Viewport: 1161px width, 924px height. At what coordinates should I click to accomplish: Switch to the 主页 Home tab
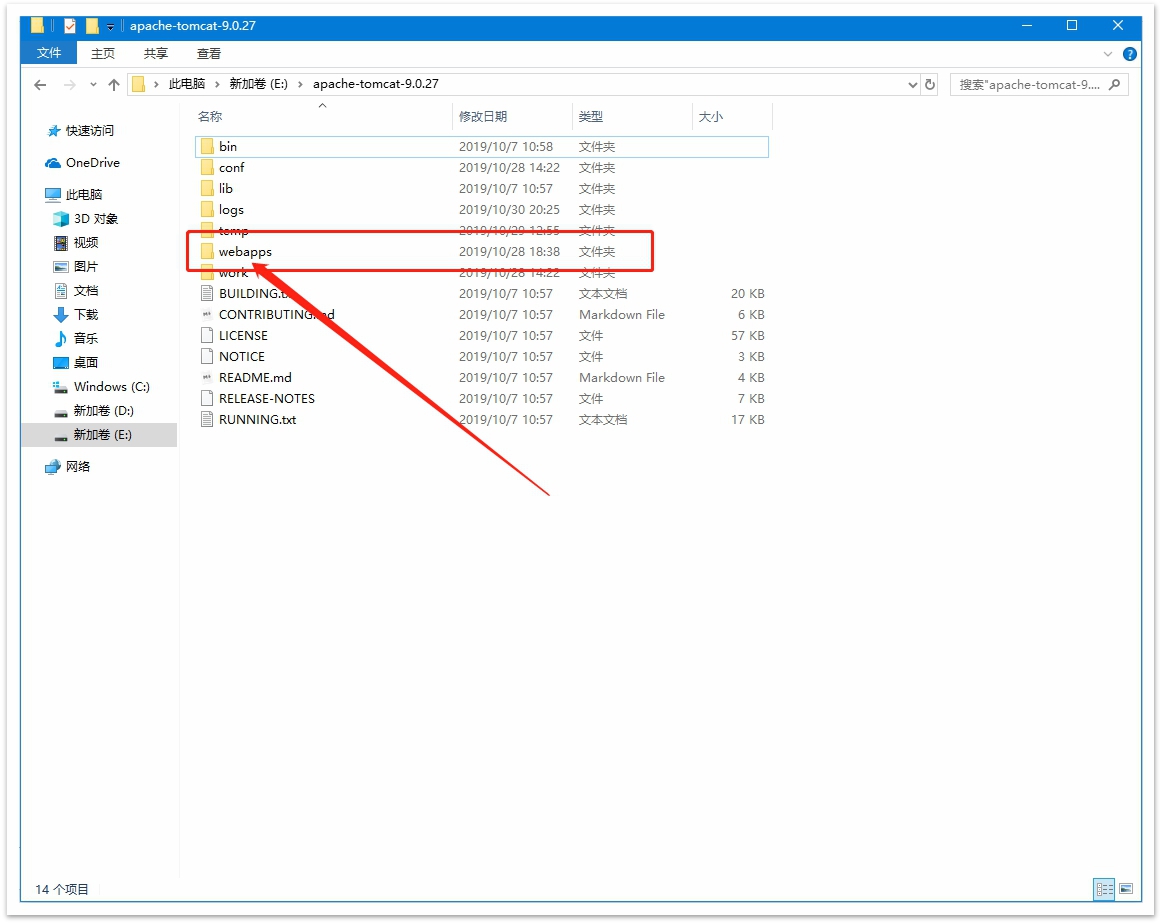tap(103, 53)
